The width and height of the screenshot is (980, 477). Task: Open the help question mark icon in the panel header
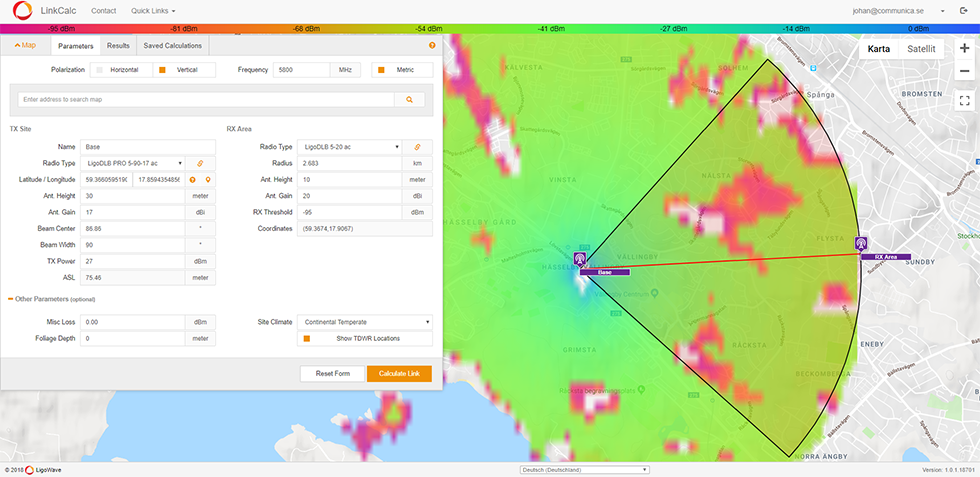[x=432, y=46]
